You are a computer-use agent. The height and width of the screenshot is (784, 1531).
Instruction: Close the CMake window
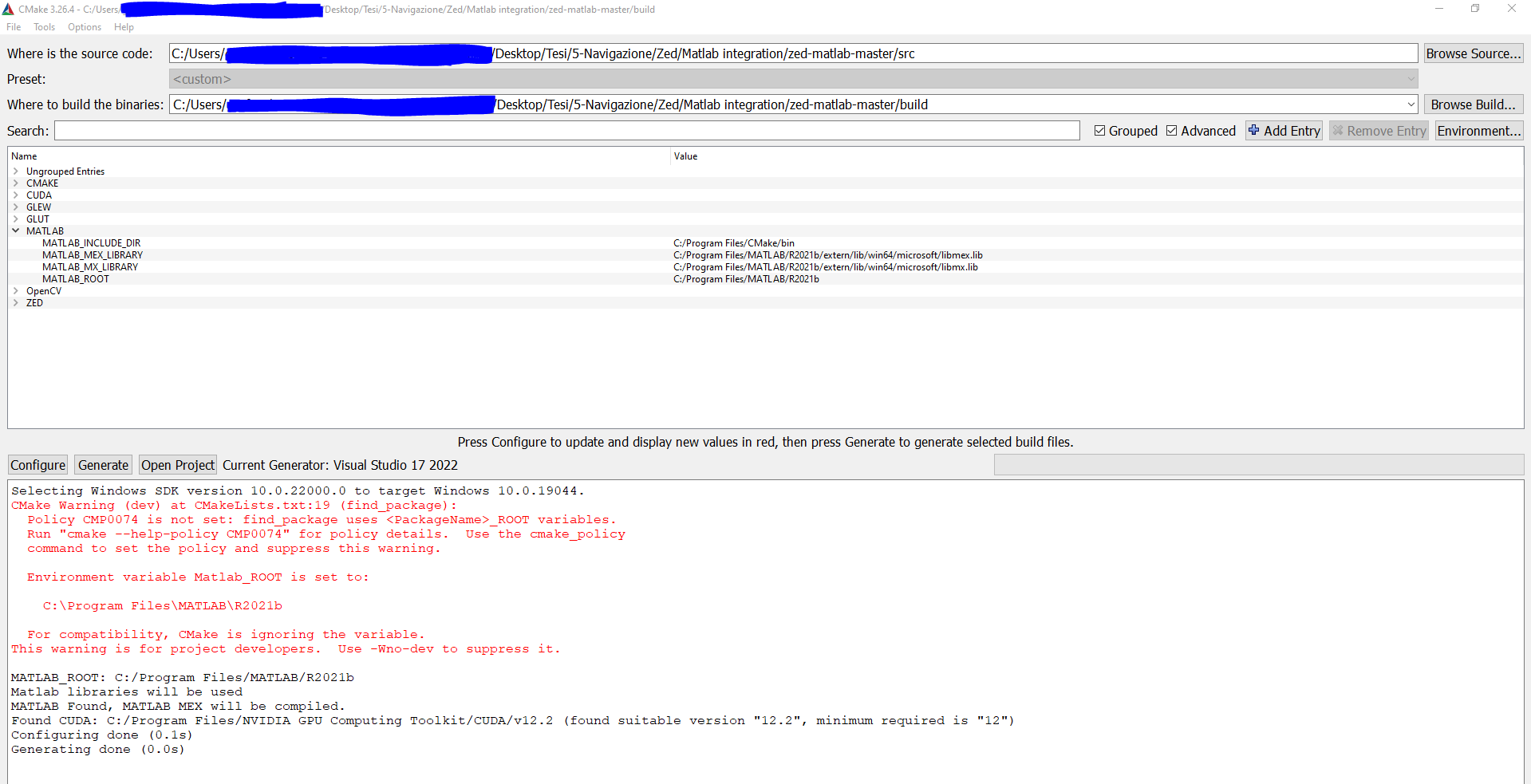pos(1511,9)
